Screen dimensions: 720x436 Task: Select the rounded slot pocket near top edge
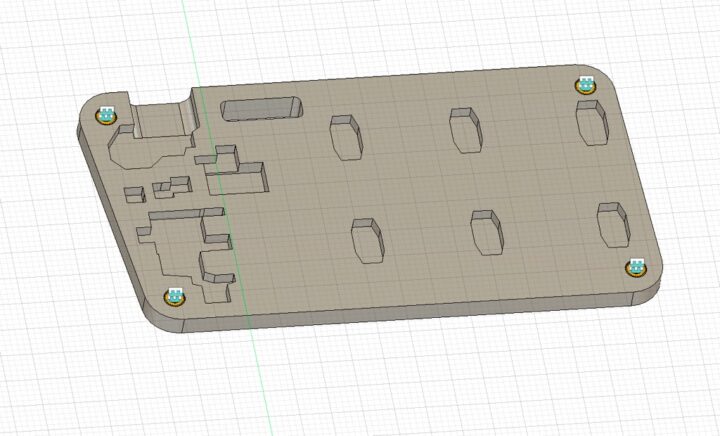pyautogui.click(x=260, y=108)
